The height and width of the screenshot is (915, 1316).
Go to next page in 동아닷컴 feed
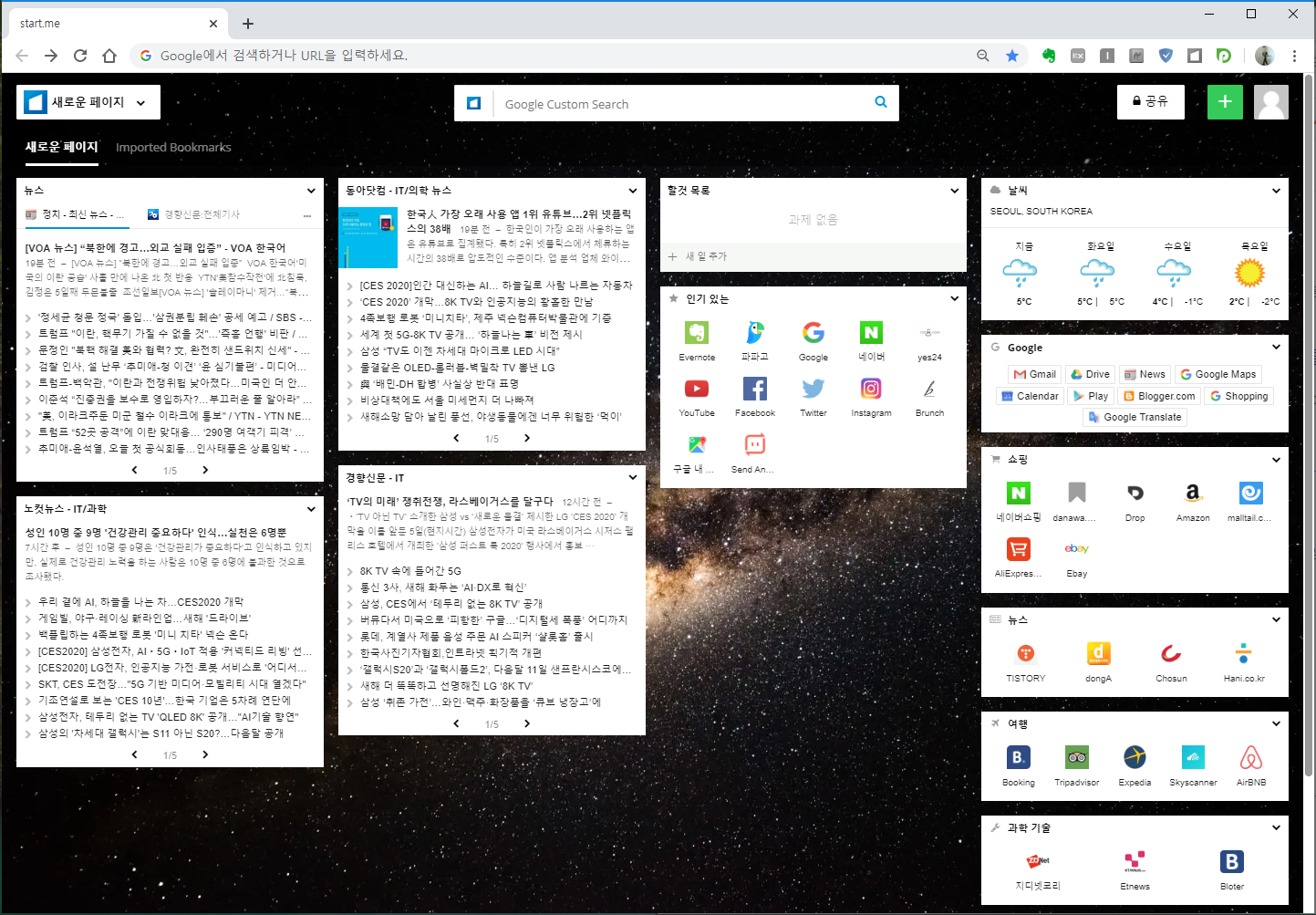click(x=527, y=438)
